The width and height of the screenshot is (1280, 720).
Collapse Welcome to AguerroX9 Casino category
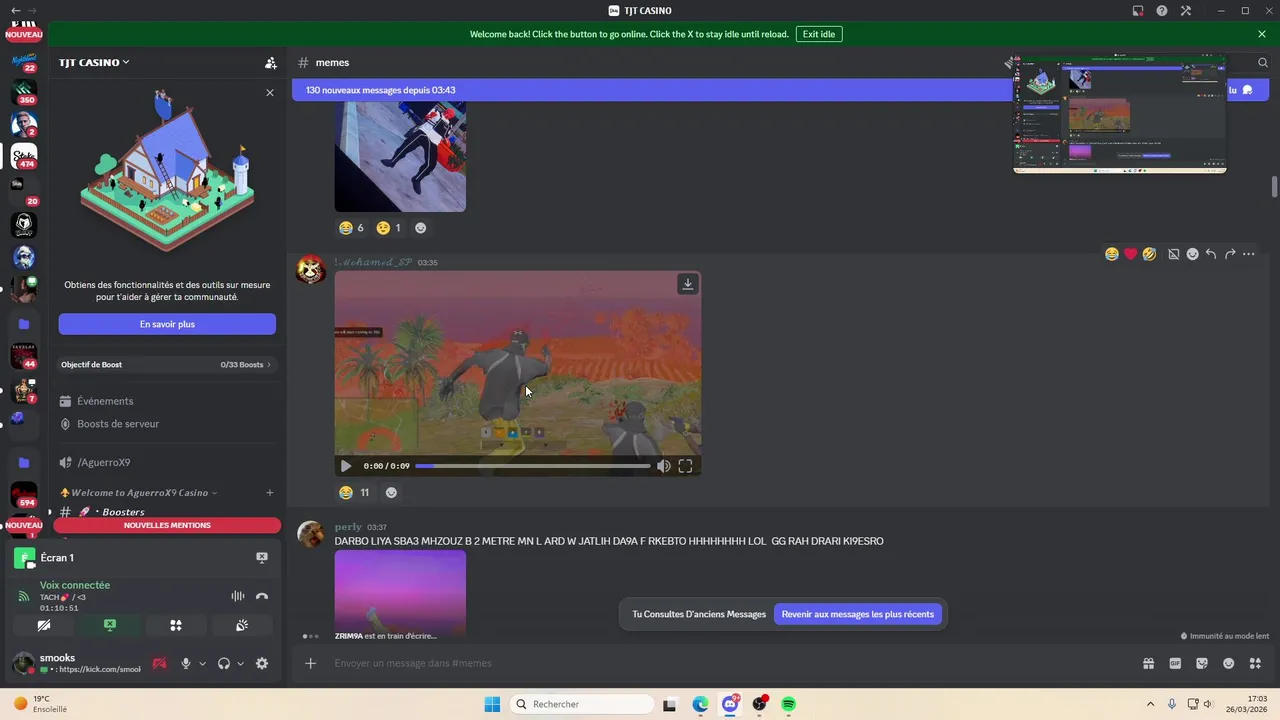[138, 492]
